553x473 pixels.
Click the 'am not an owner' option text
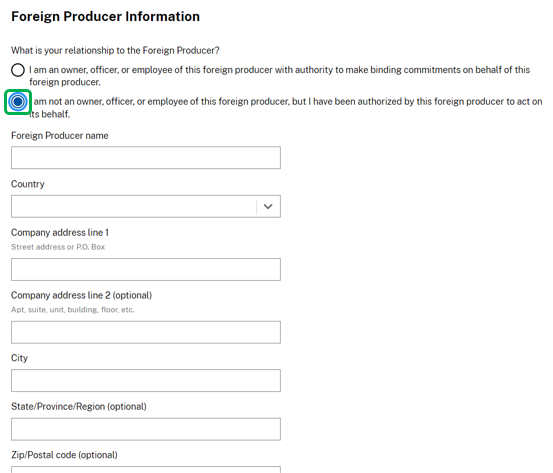[x=286, y=108]
